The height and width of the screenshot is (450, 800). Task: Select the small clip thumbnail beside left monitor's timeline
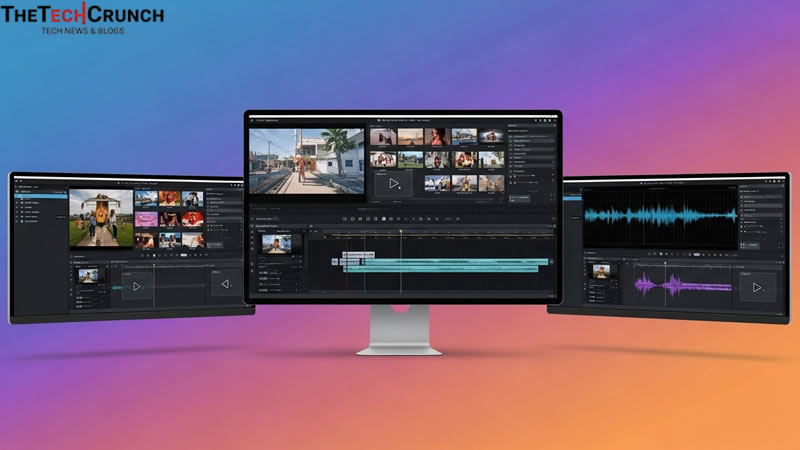click(x=88, y=276)
